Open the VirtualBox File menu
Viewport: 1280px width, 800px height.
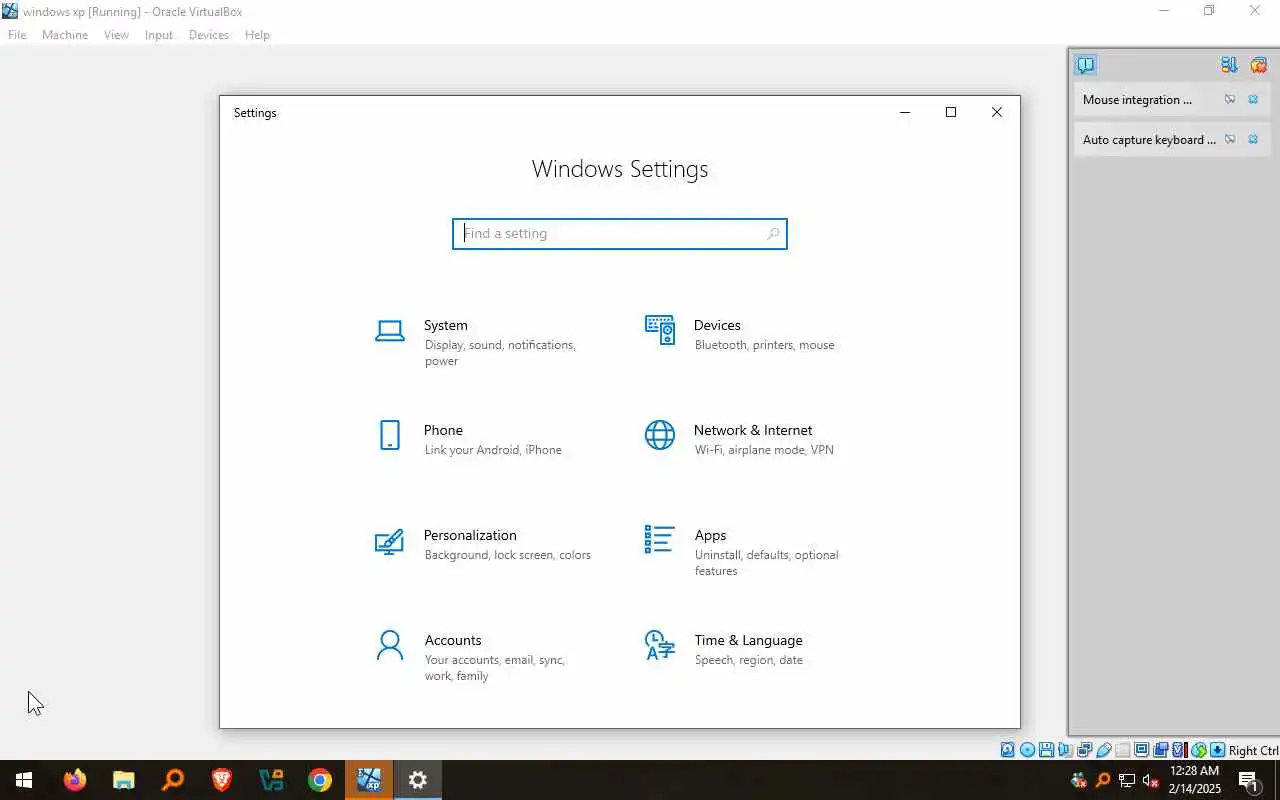pos(17,35)
